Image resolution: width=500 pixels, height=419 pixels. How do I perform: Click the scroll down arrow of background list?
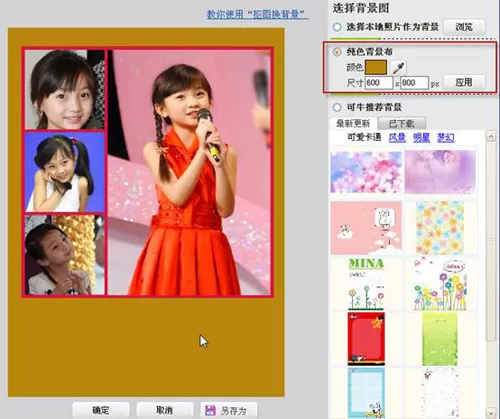tap(491, 413)
